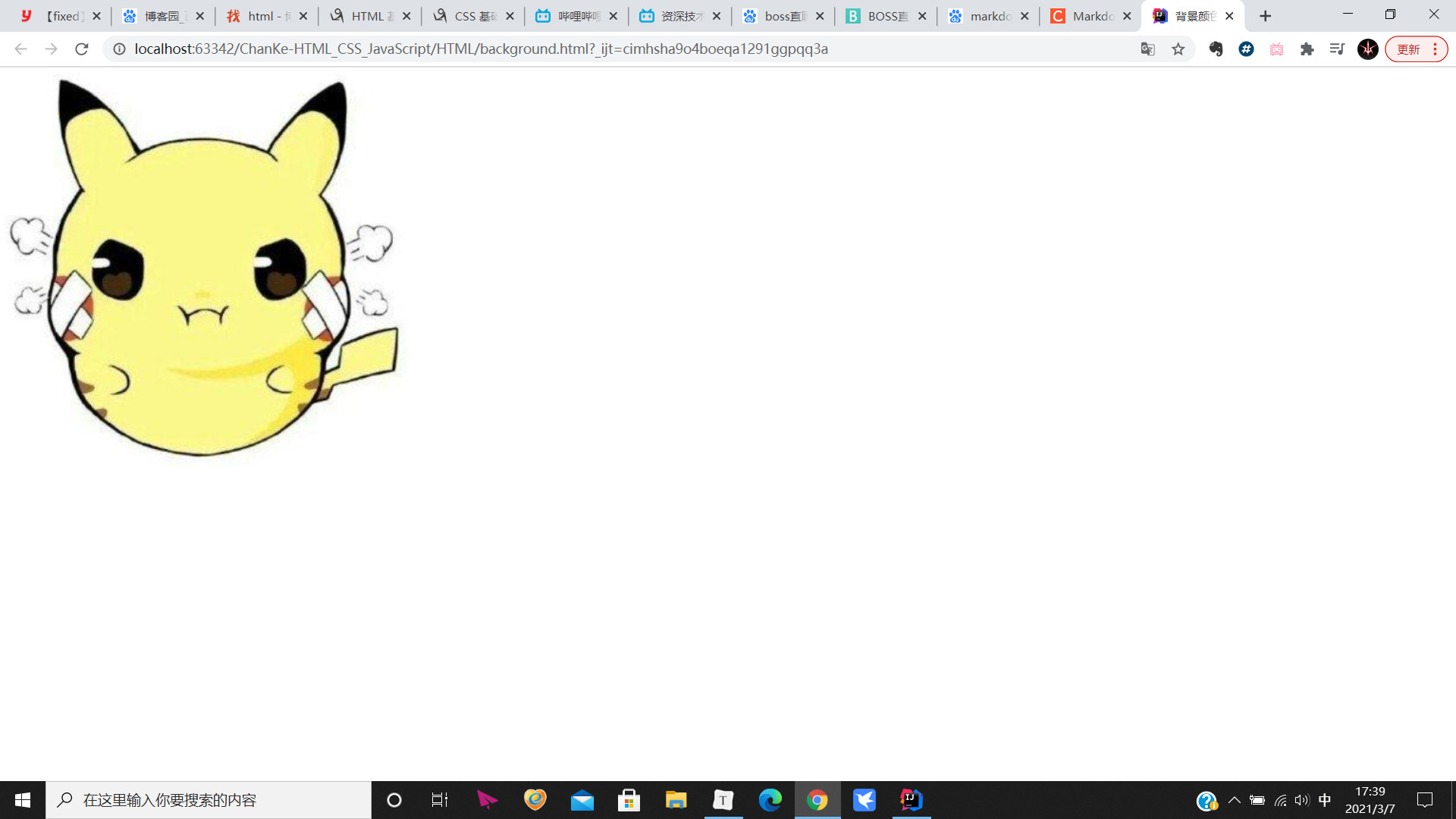Click the 更新 update button
1456x819 pixels.
click(1408, 49)
